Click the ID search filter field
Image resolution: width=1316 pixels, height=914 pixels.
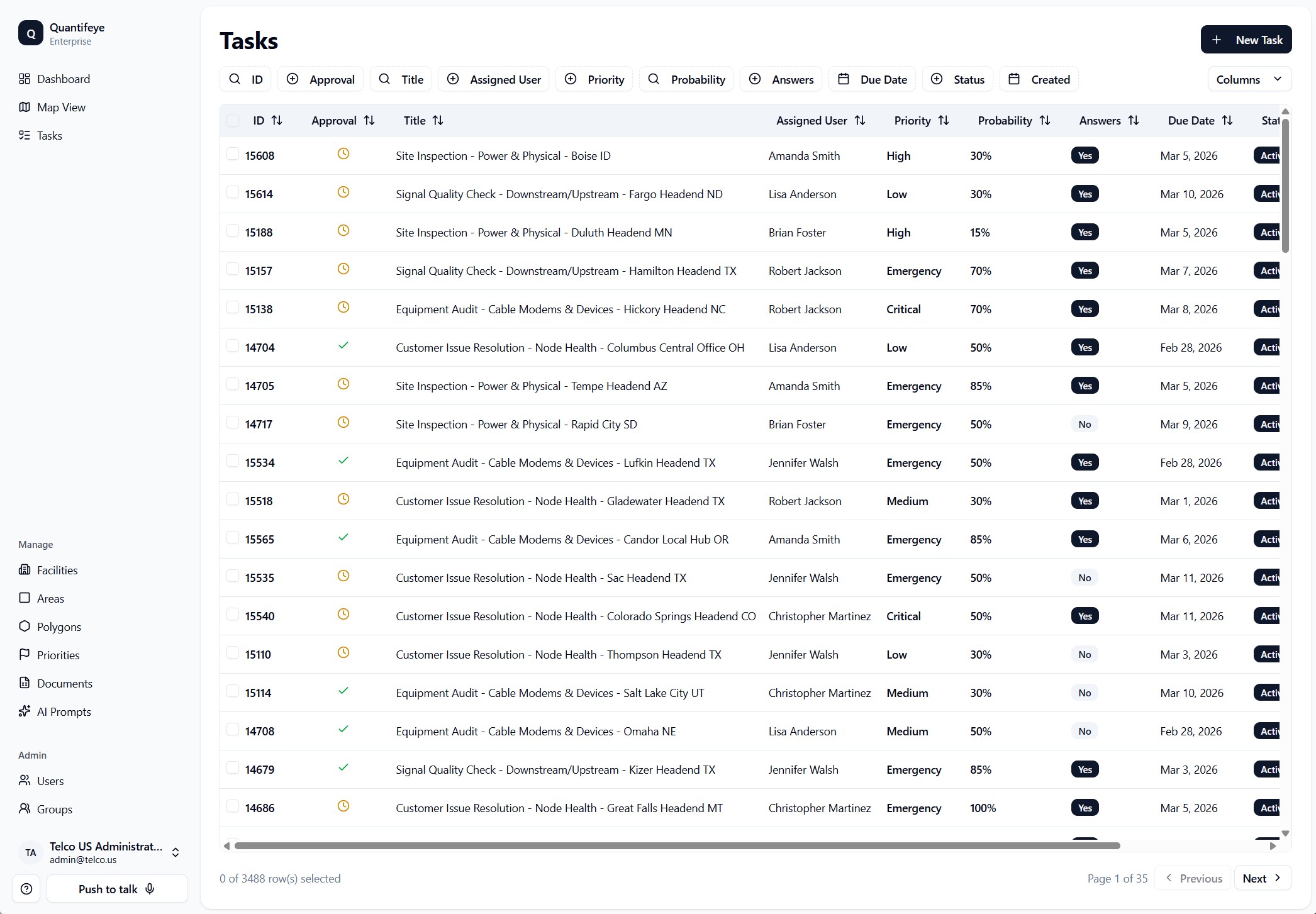(x=246, y=79)
